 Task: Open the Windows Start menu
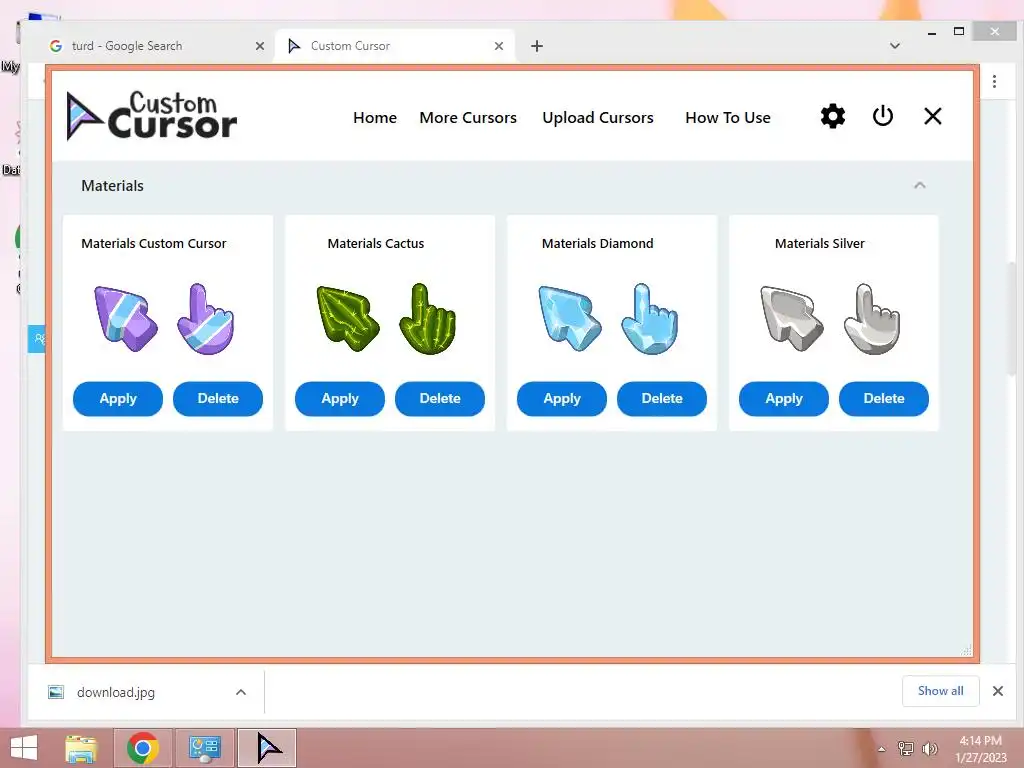[24, 748]
